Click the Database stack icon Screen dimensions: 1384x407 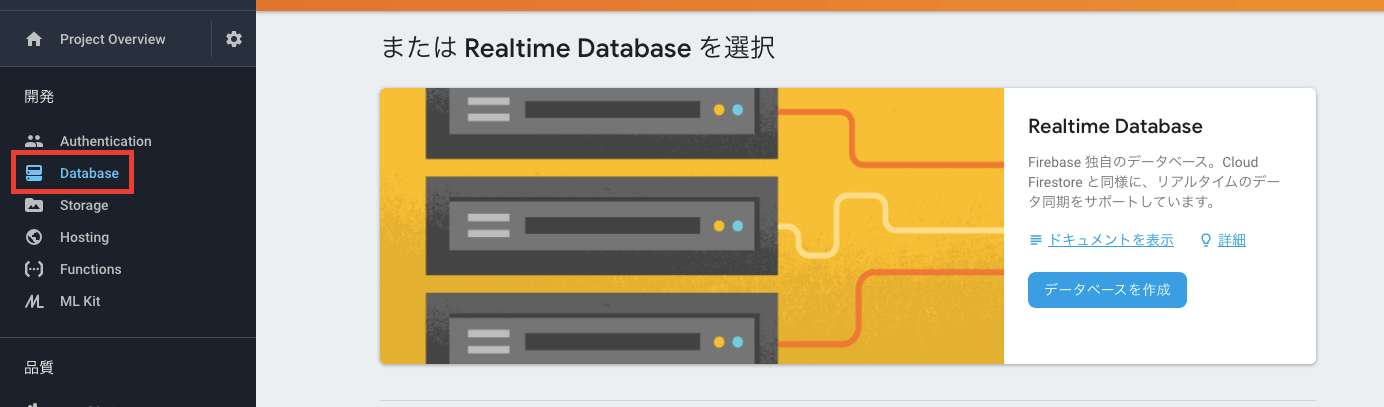click(34, 173)
